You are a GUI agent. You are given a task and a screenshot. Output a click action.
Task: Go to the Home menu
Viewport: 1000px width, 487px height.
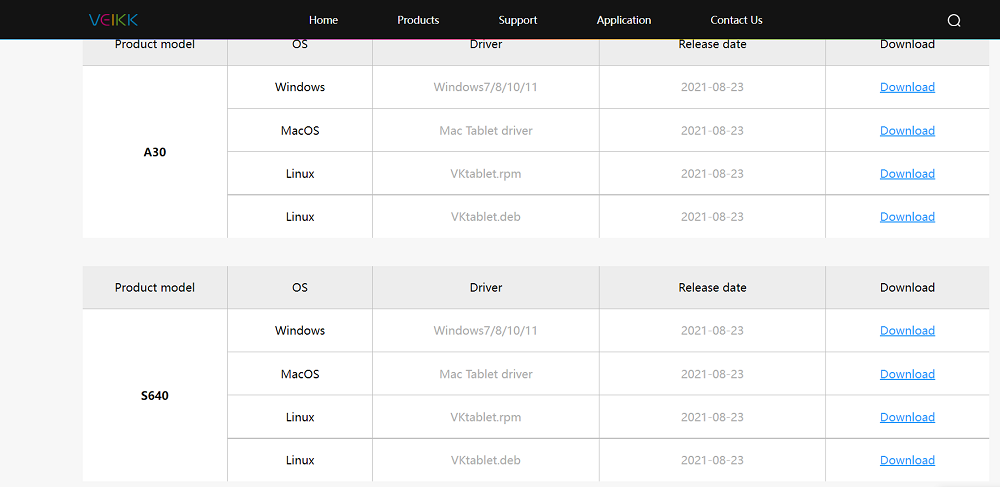click(323, 20)
